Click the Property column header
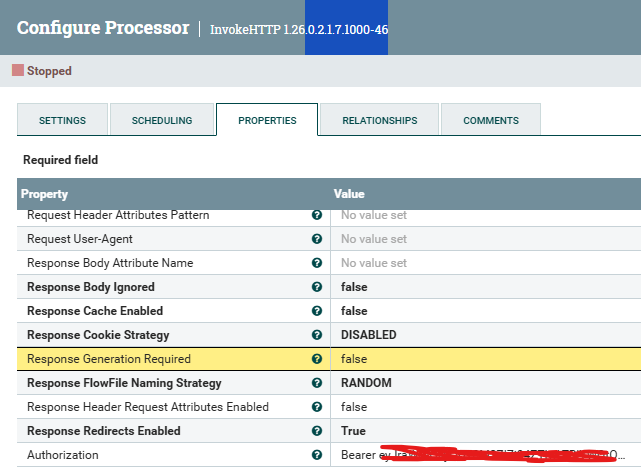The width and height of the screenshot is (641, 473). tap(45, 194)
